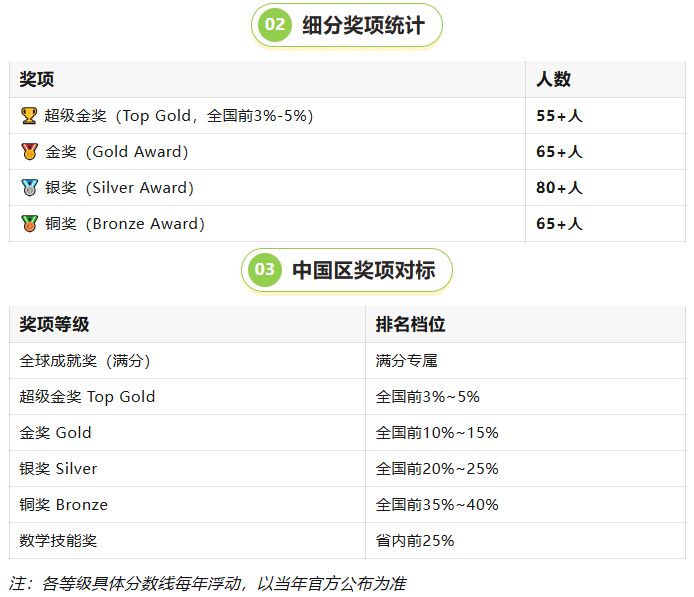Click the gold medal icon beside 金奖
Viewport: 694px width, 597px height.
click(29, 152)
